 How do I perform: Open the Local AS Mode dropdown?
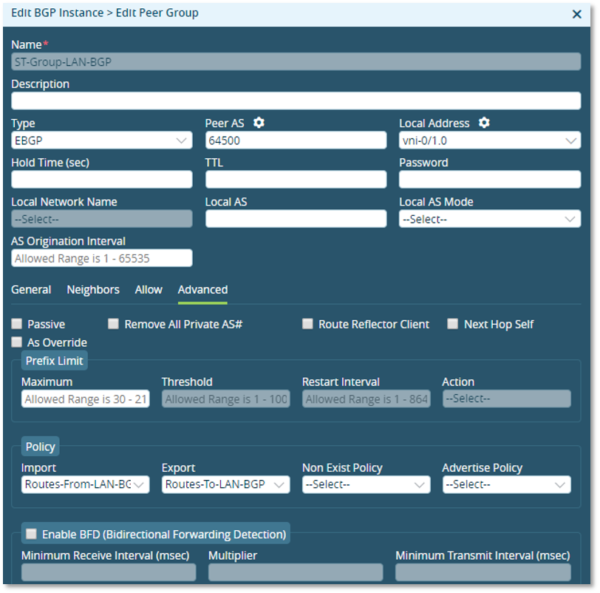[x=489, y=219]
